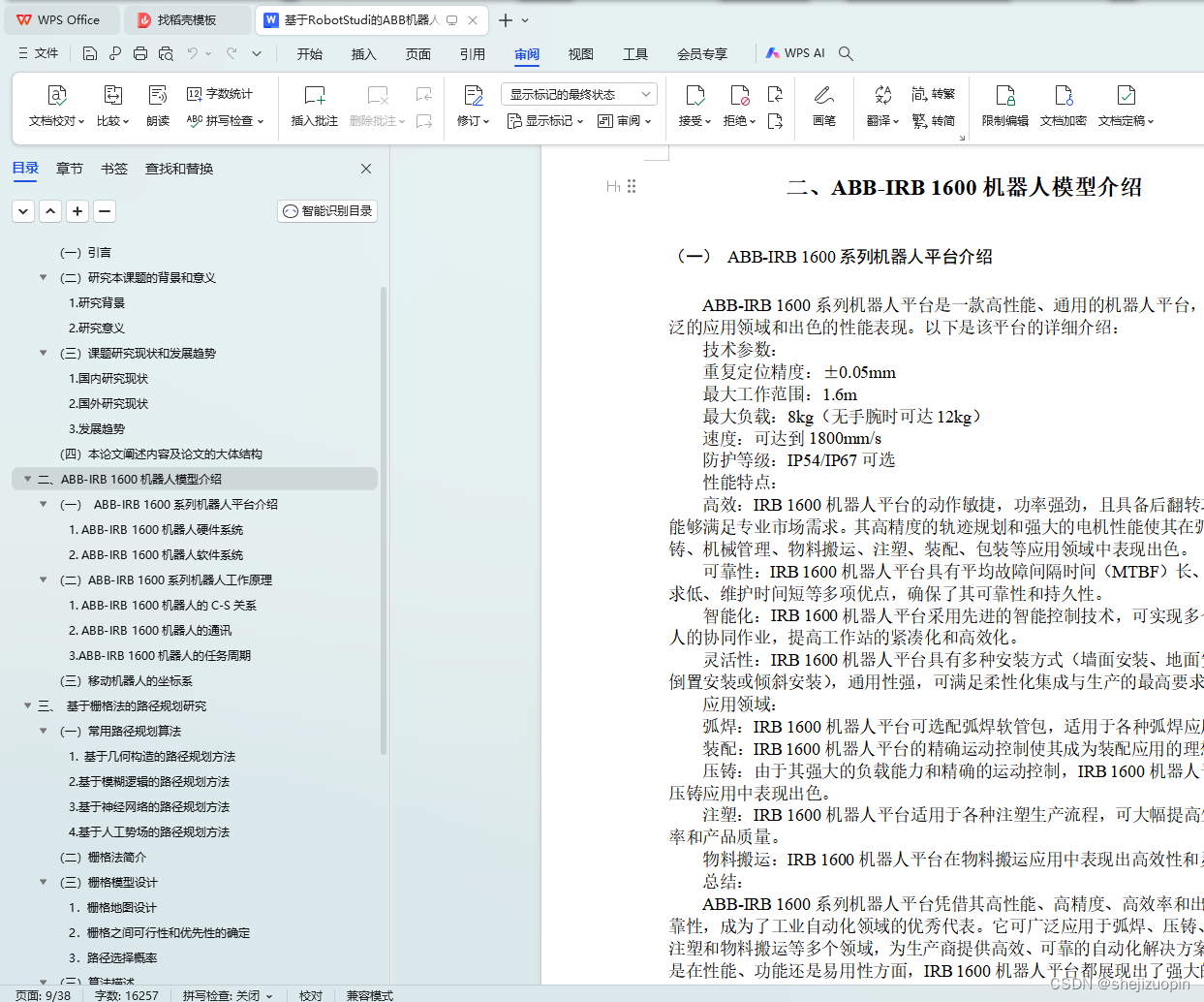
Task: Collapse (二) ABB-IRB 1600 系列机器人工作原理 node
Action: pyautogui.click(x=43, y=579)
